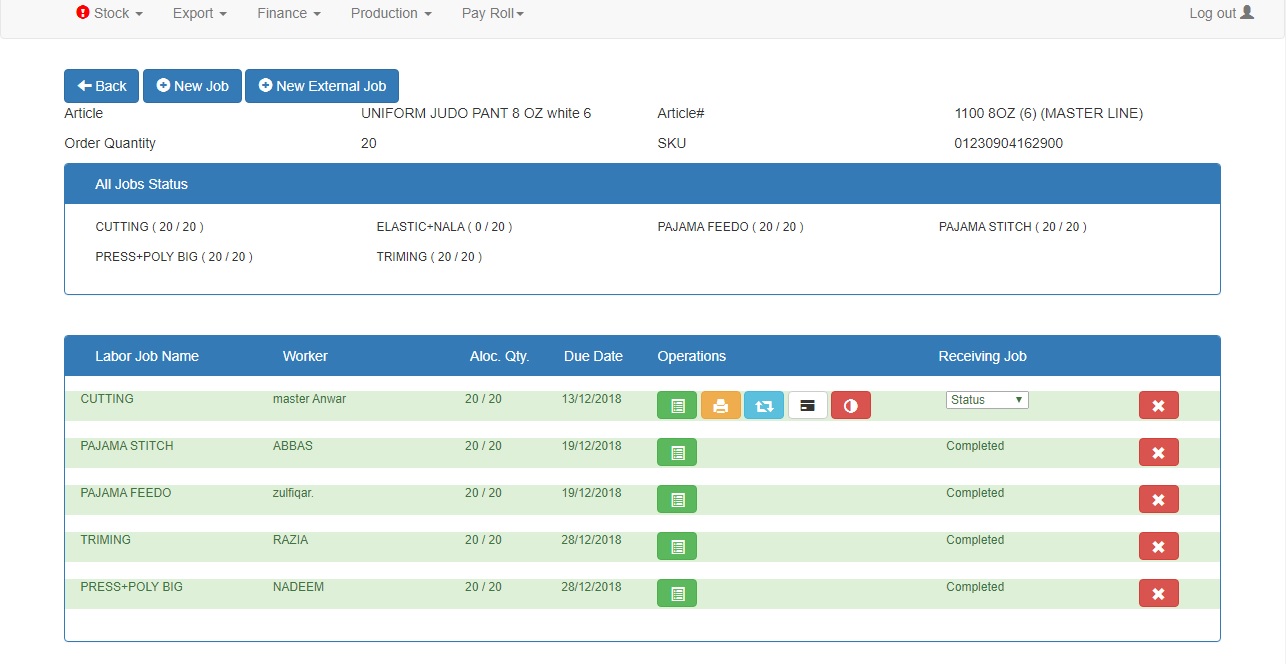Expand the Stock menu
Screen dimensions: 1288x664
[x=110, y=13]
